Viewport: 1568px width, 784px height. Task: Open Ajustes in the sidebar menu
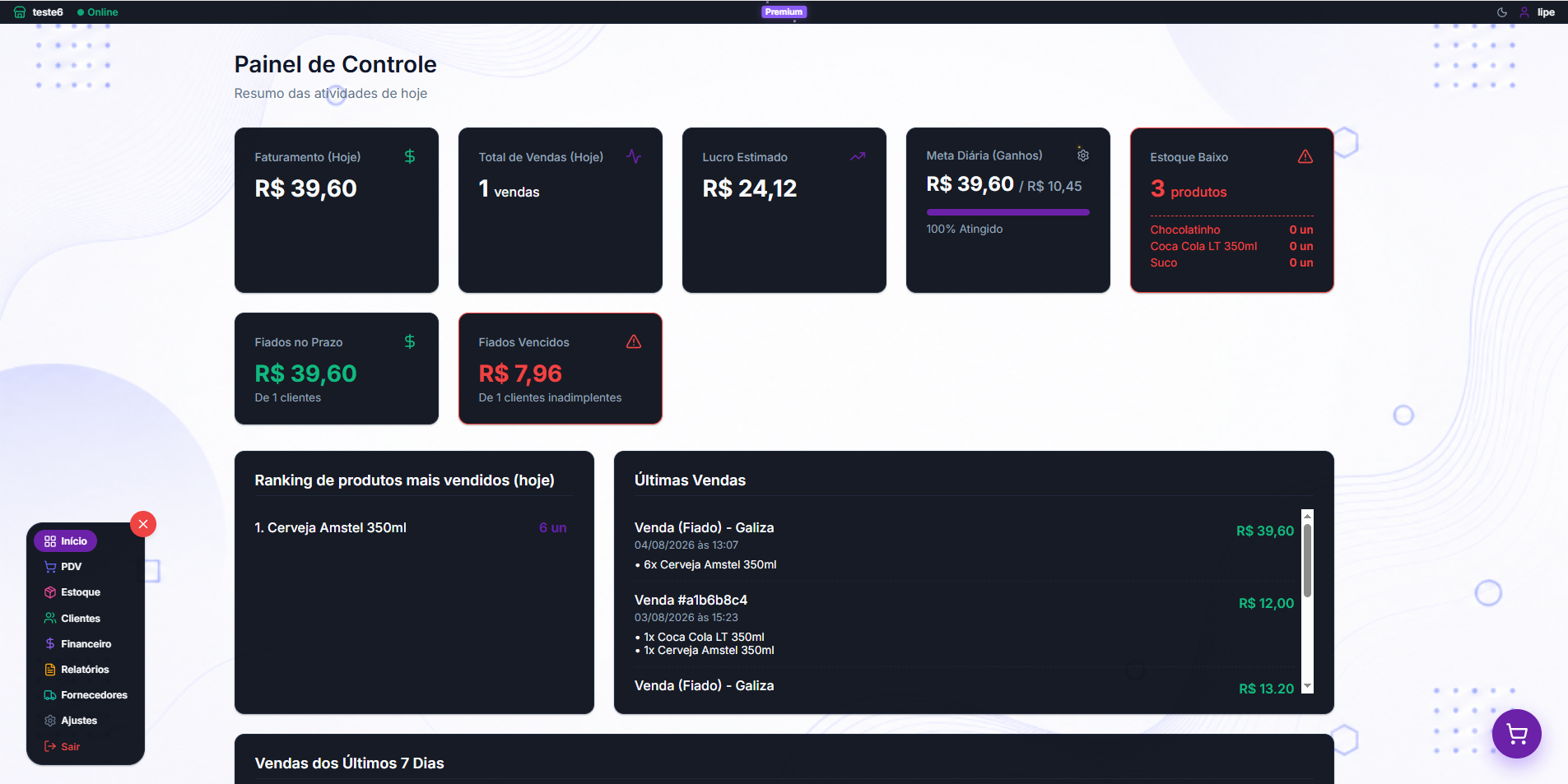click(x=71, y=721)
